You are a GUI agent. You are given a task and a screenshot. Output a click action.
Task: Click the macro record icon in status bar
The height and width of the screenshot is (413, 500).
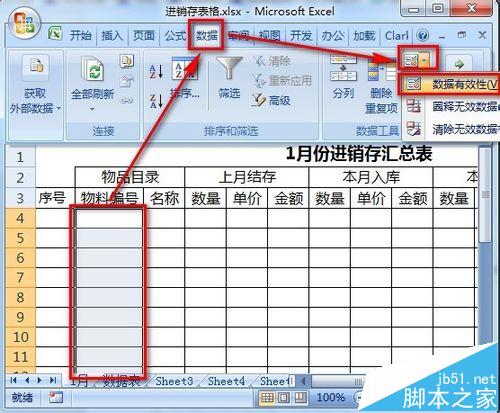56,397
